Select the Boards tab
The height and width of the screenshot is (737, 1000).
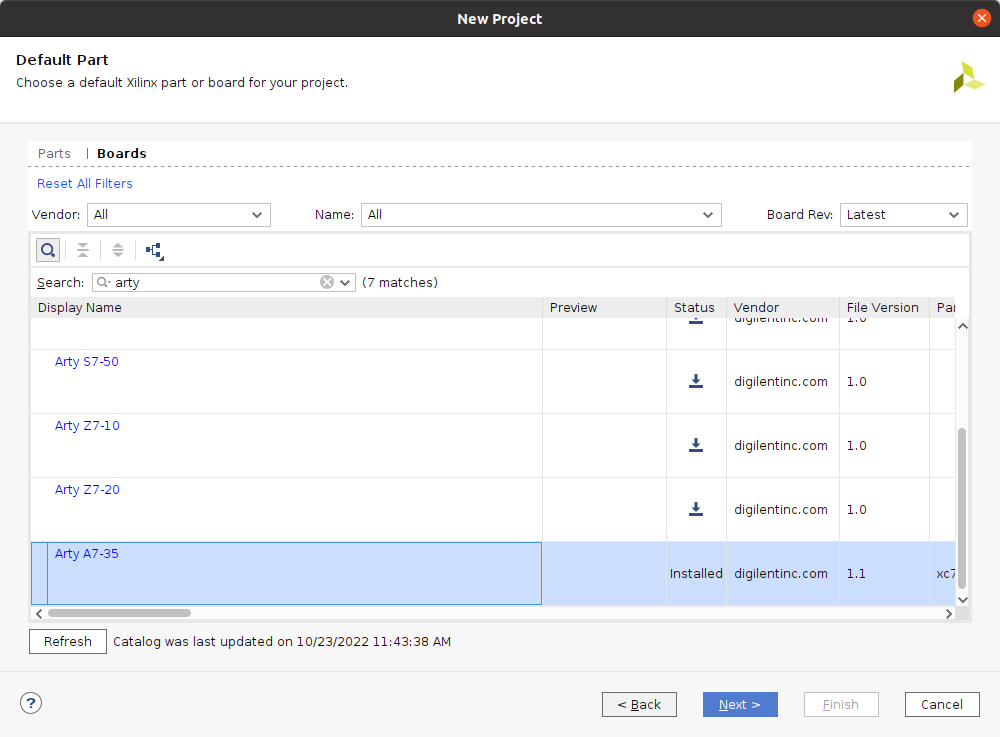(122, 154)
